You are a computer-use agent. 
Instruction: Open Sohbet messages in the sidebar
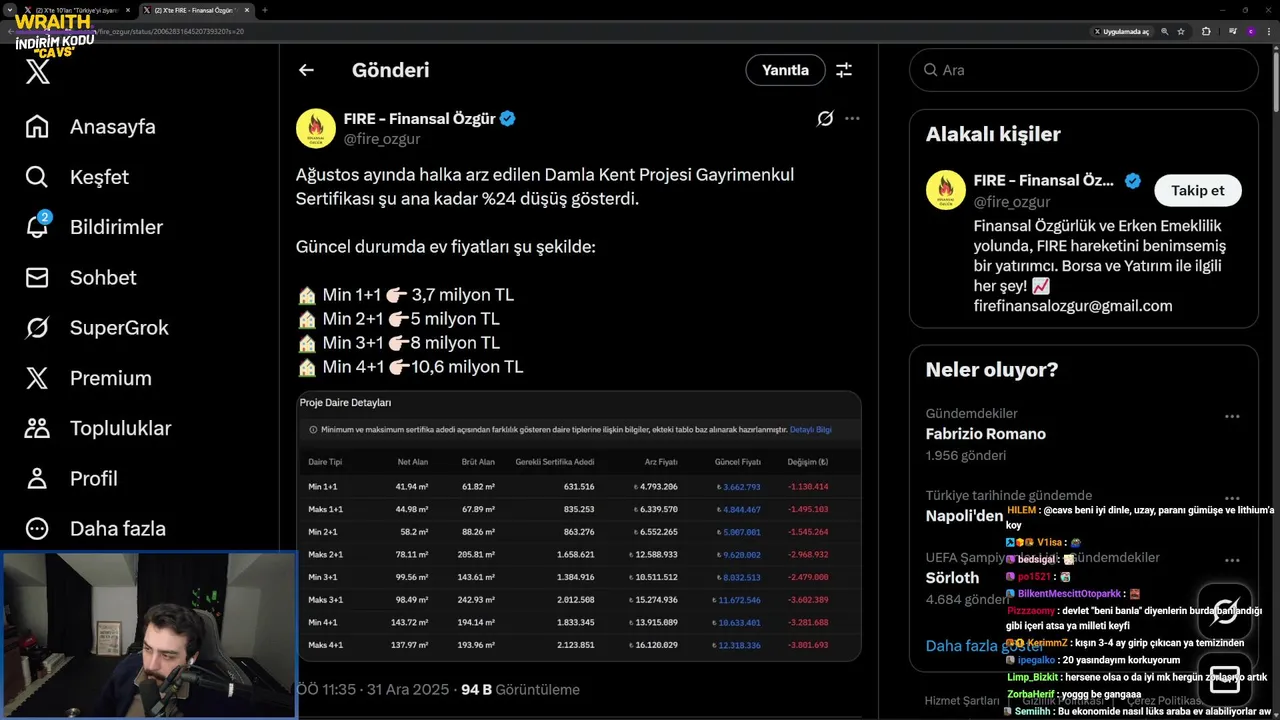pyautogui.click(x=80, y=278)
